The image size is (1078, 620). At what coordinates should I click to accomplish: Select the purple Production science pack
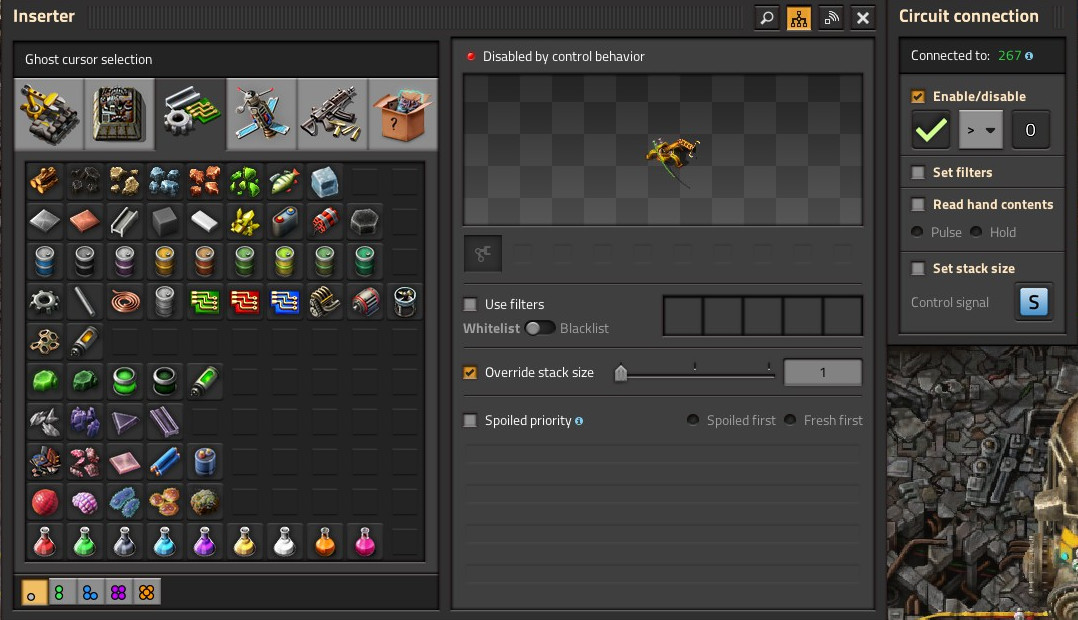pyautogui.click(x=205, y=542)
